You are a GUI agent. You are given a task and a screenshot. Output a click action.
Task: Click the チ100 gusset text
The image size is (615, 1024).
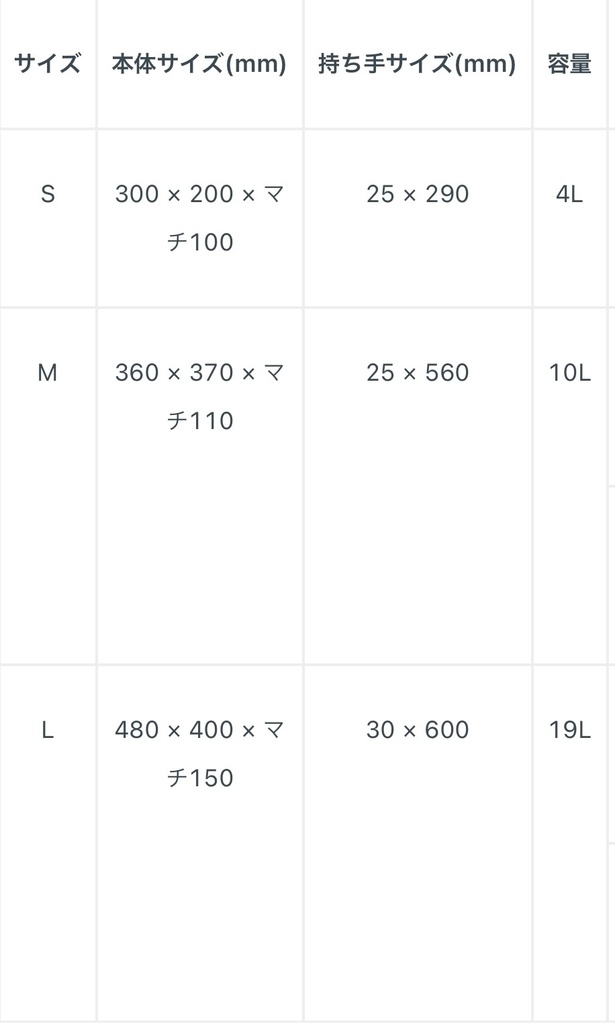pyautogui.click(x=199, y=242)
